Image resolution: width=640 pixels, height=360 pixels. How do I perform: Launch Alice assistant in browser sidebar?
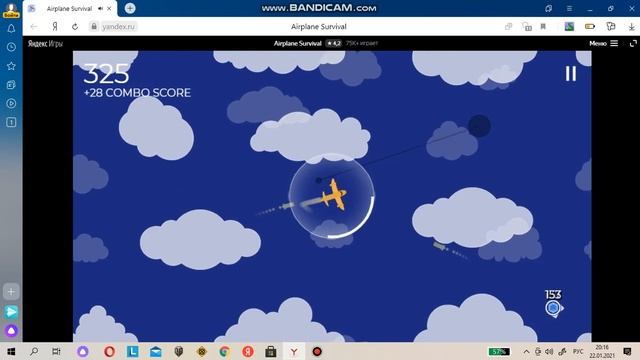tap(11, 331)
